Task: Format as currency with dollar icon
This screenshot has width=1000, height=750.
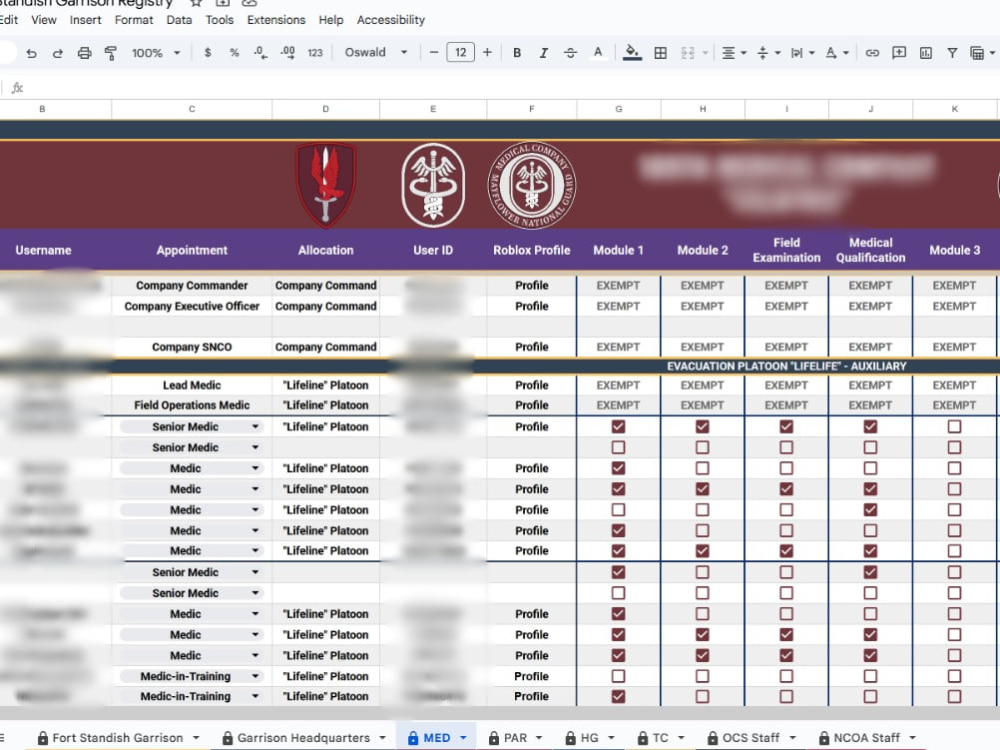Action: coord(207,53)
